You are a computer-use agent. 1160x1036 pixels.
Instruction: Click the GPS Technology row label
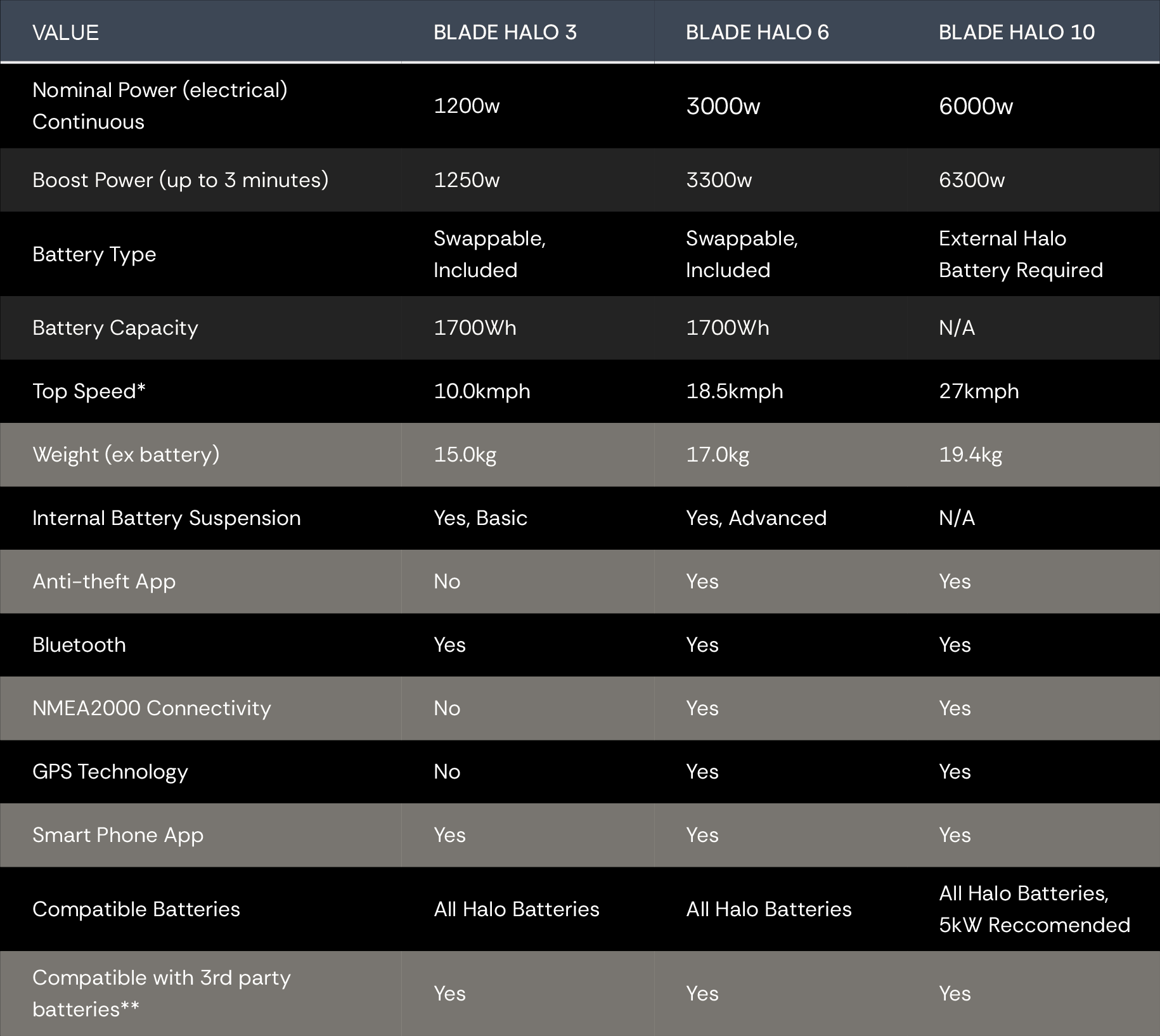pos(110,772)
